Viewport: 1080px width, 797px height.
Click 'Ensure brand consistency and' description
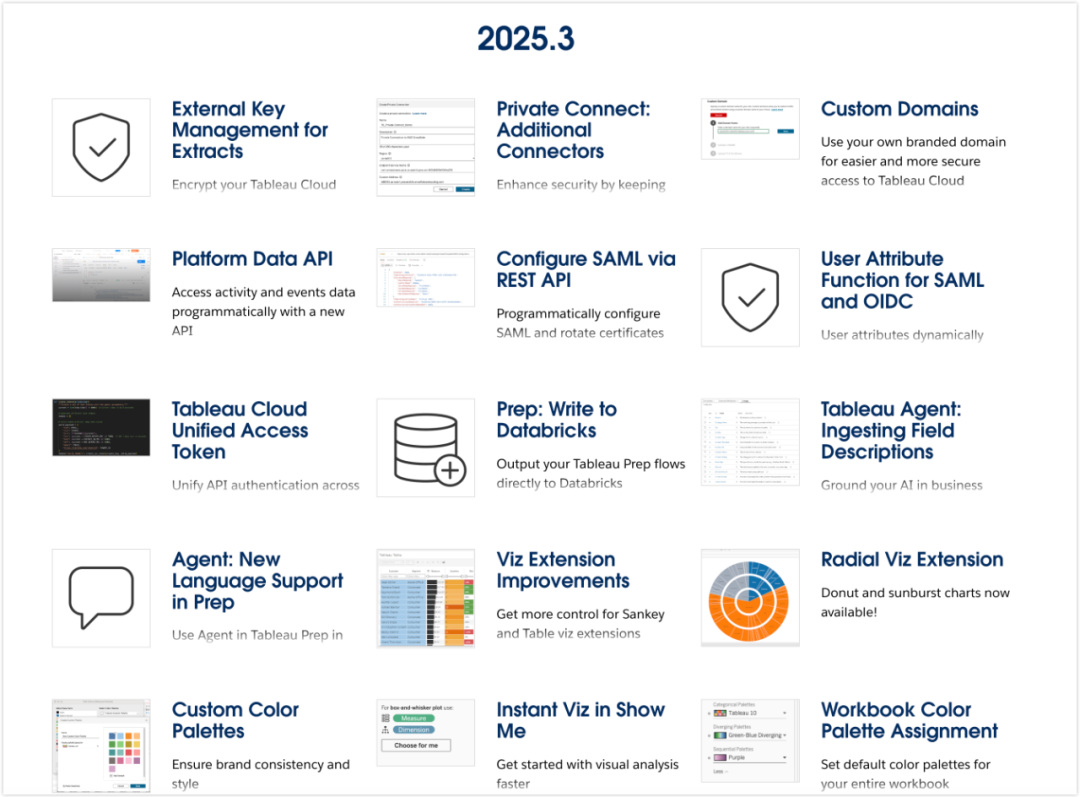coord(261,764)
